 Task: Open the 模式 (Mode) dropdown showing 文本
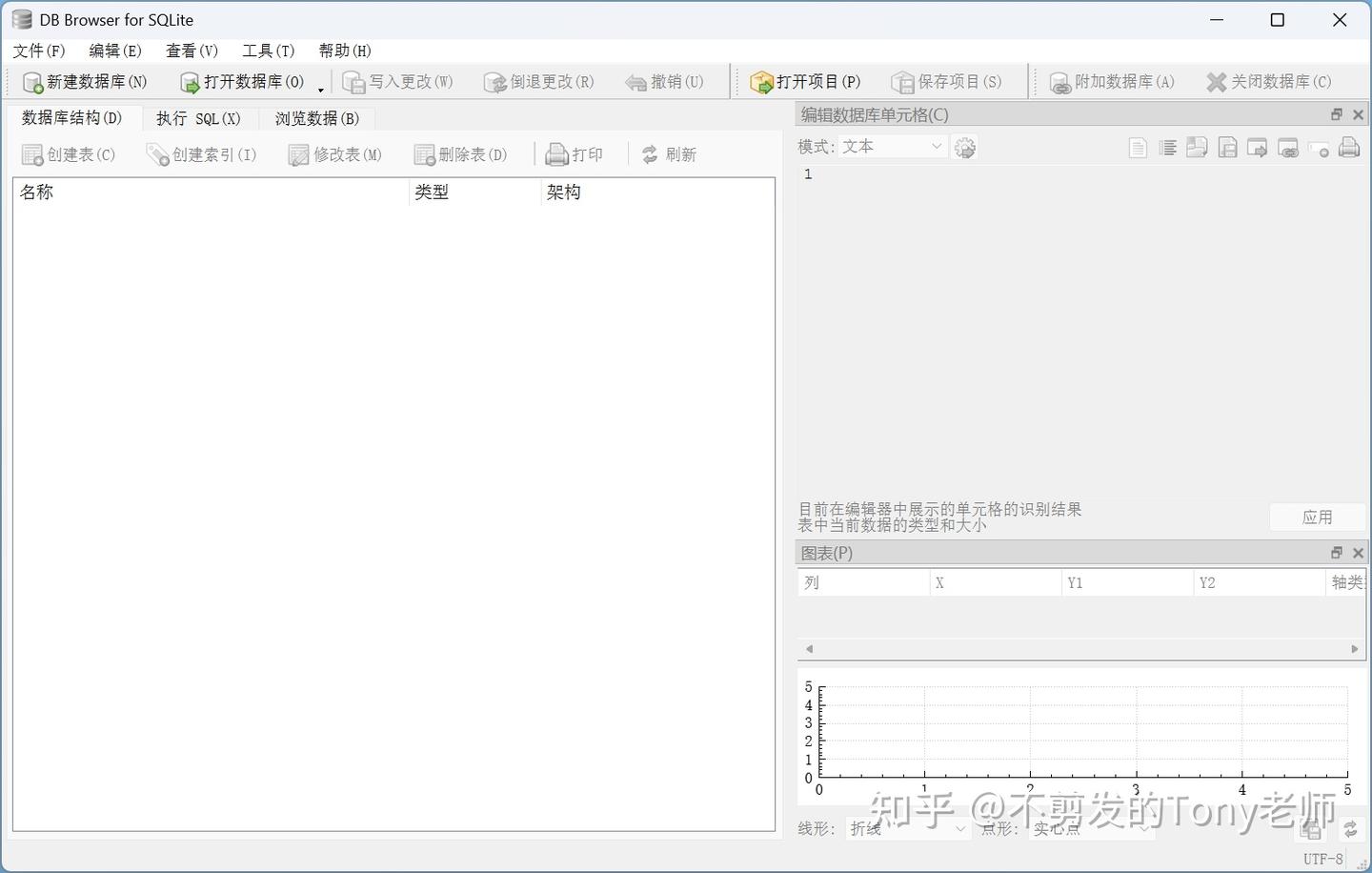pos(891,146)
